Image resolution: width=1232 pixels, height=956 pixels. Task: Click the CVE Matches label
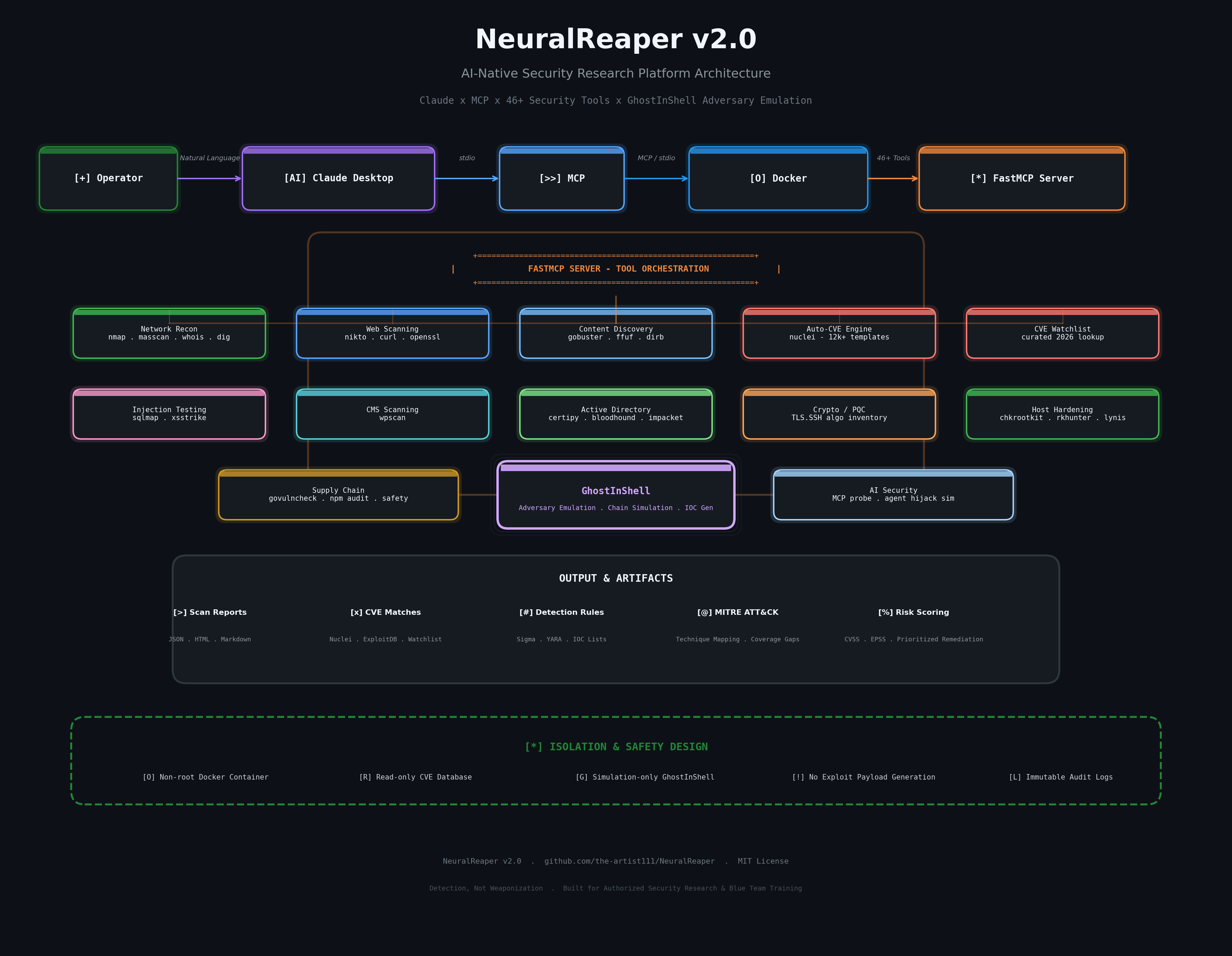click(386, 612)
